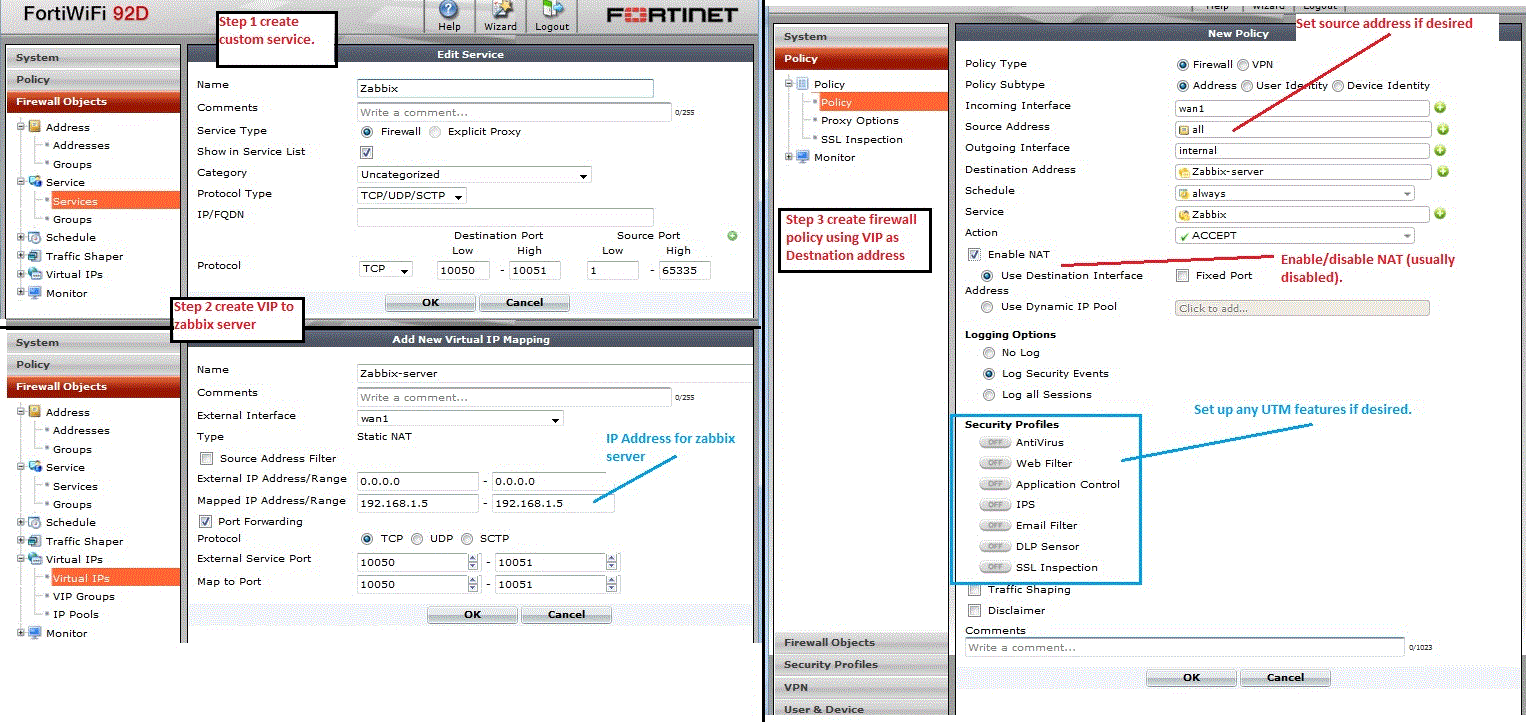Click the green plus beside Source Address
Viewport: 1526px width, 722px height.
tap(1443, 129)
